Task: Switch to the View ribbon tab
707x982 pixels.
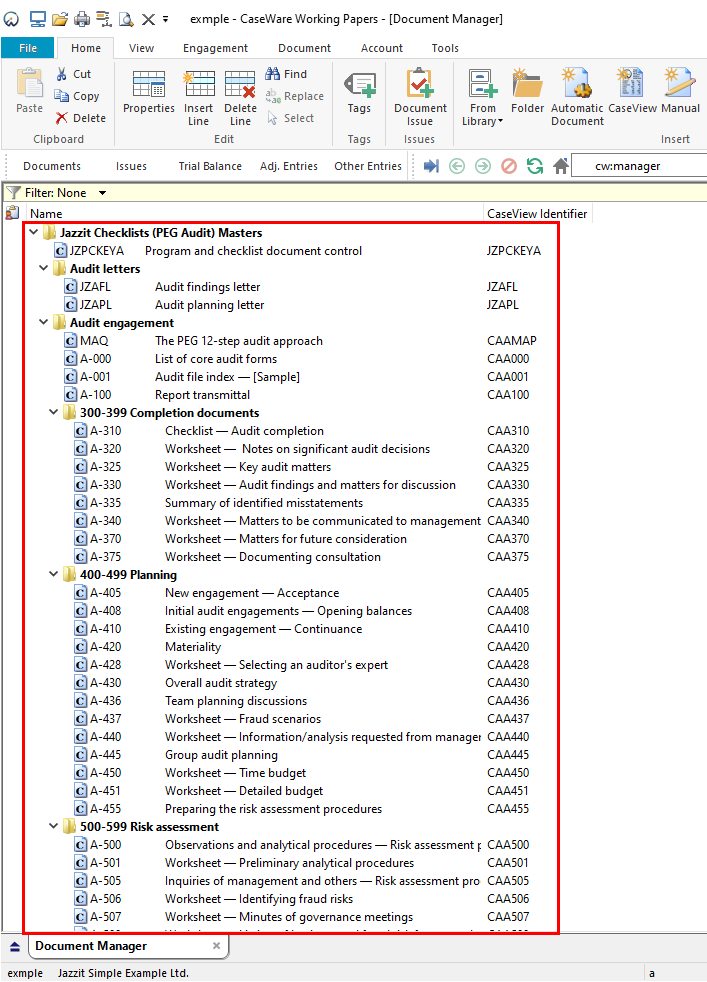Action: (142, 48)
